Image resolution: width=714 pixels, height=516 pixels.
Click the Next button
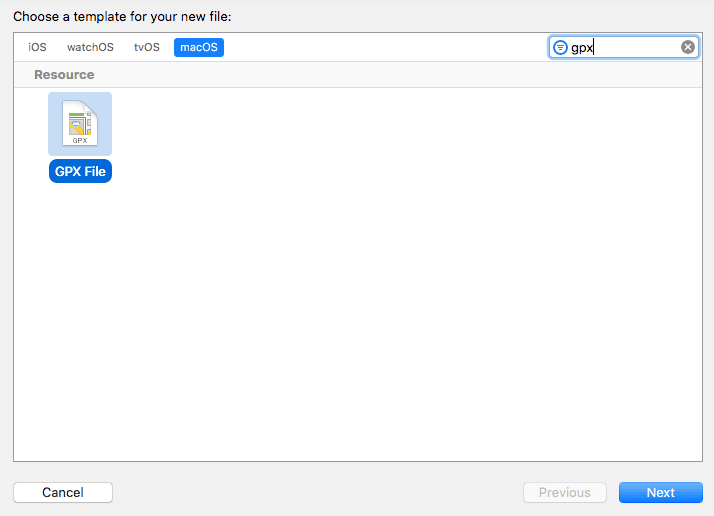point(660,492)
